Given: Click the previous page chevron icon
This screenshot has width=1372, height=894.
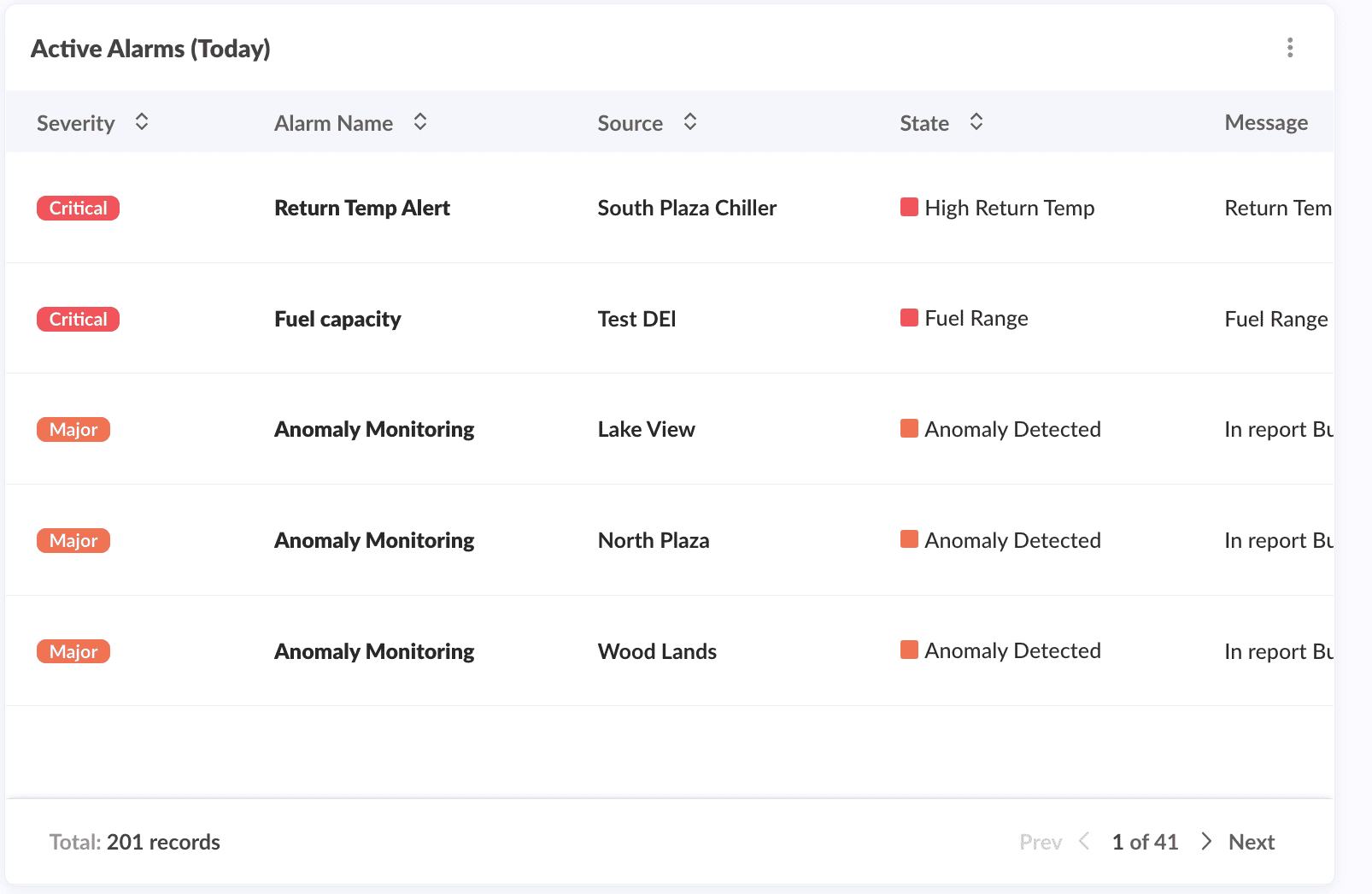Looking at the screenshot, I should coord(1084,841).
